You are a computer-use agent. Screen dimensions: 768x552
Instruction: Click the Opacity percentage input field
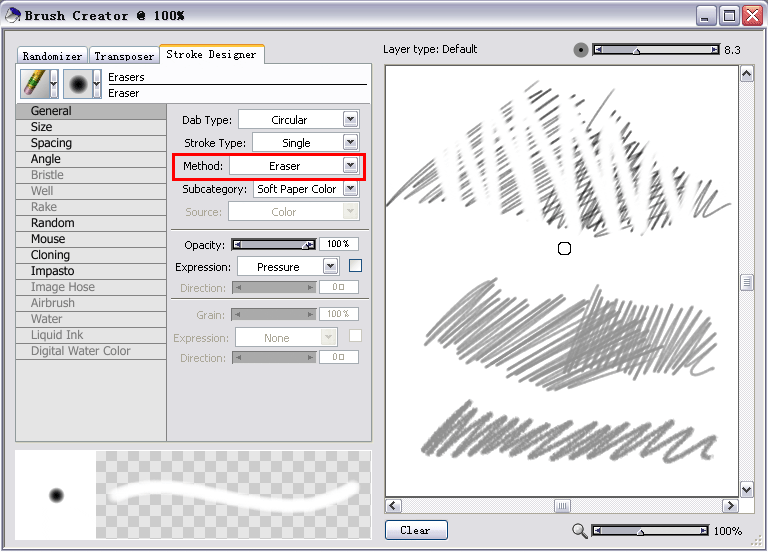[337, 244]
